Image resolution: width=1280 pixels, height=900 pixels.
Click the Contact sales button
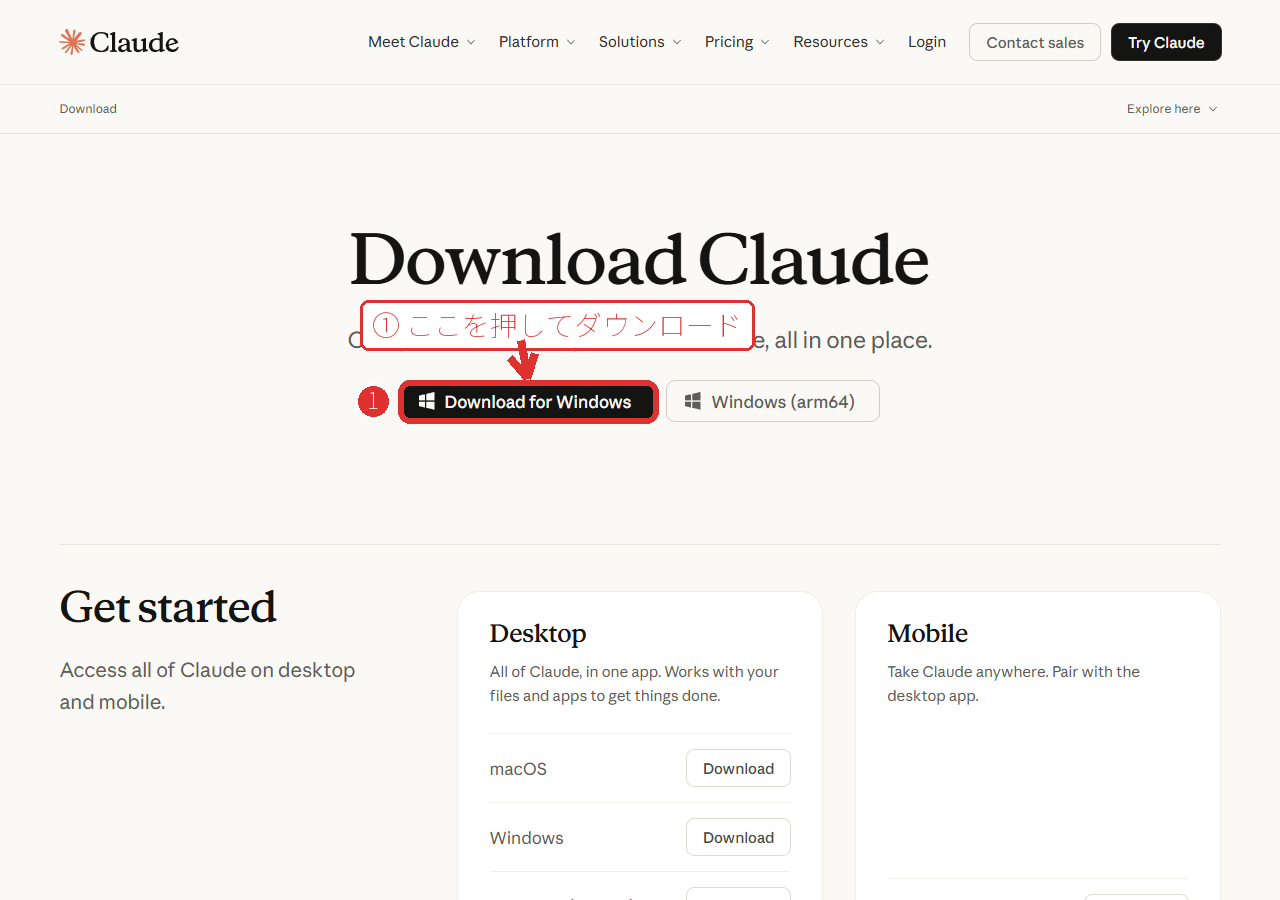pyautogui.click(x=1035, y=42)
